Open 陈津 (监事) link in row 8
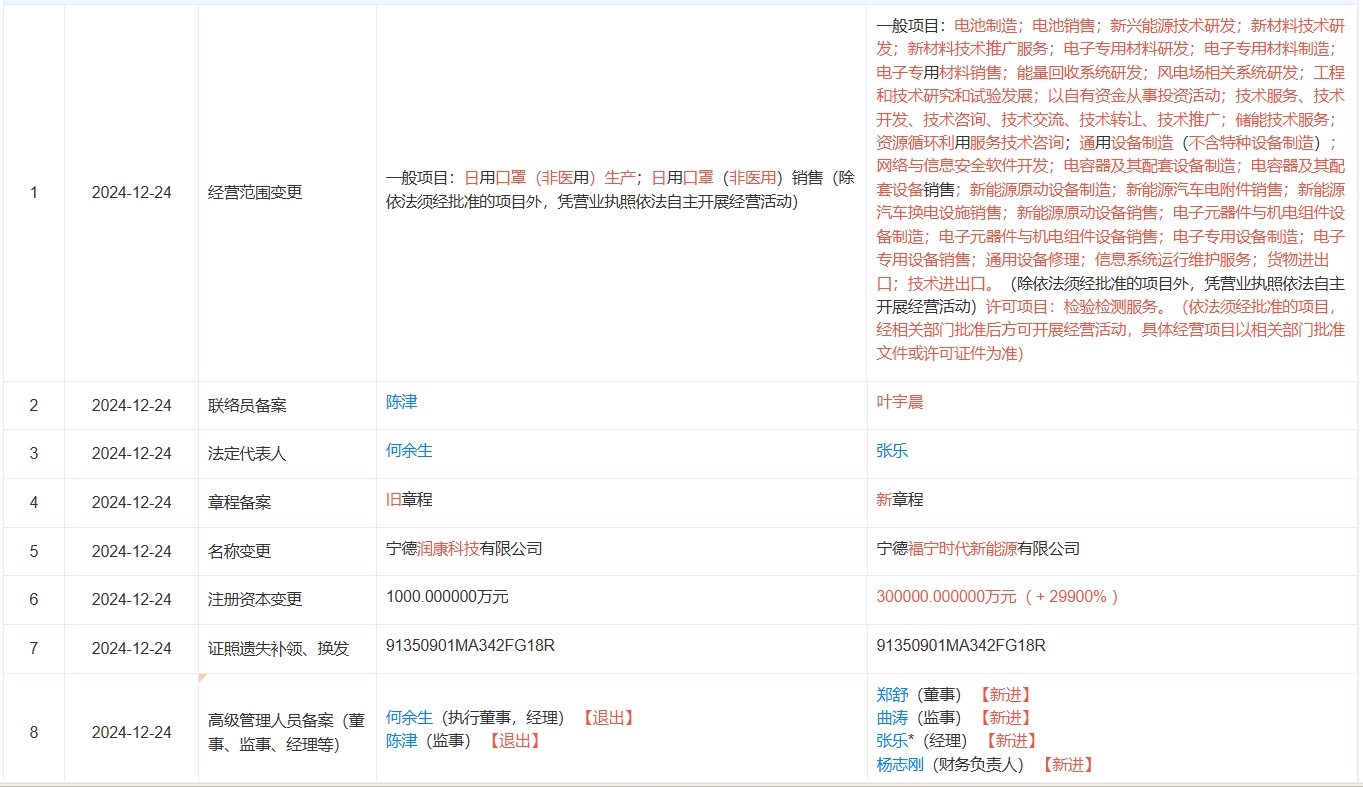This screenshot has height=787, width=1363. (x=401, y=741)
